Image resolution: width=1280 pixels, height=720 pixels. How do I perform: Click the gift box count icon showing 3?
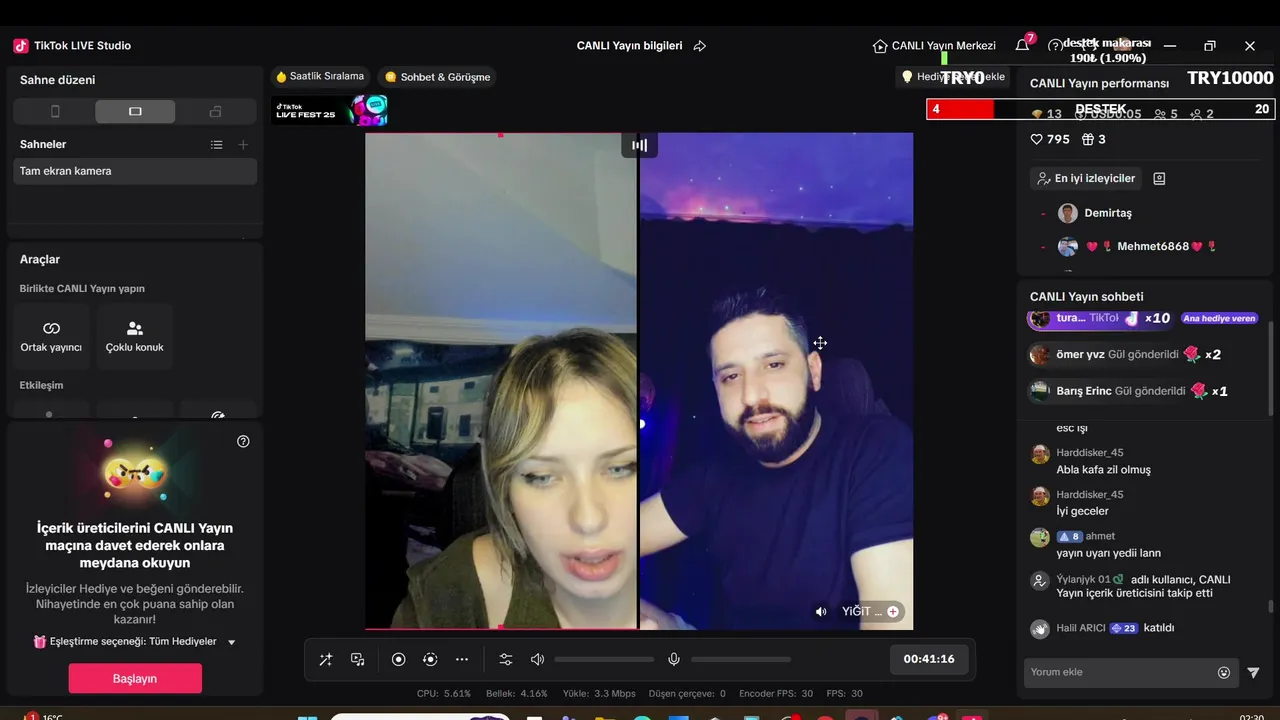[1093, 140]
